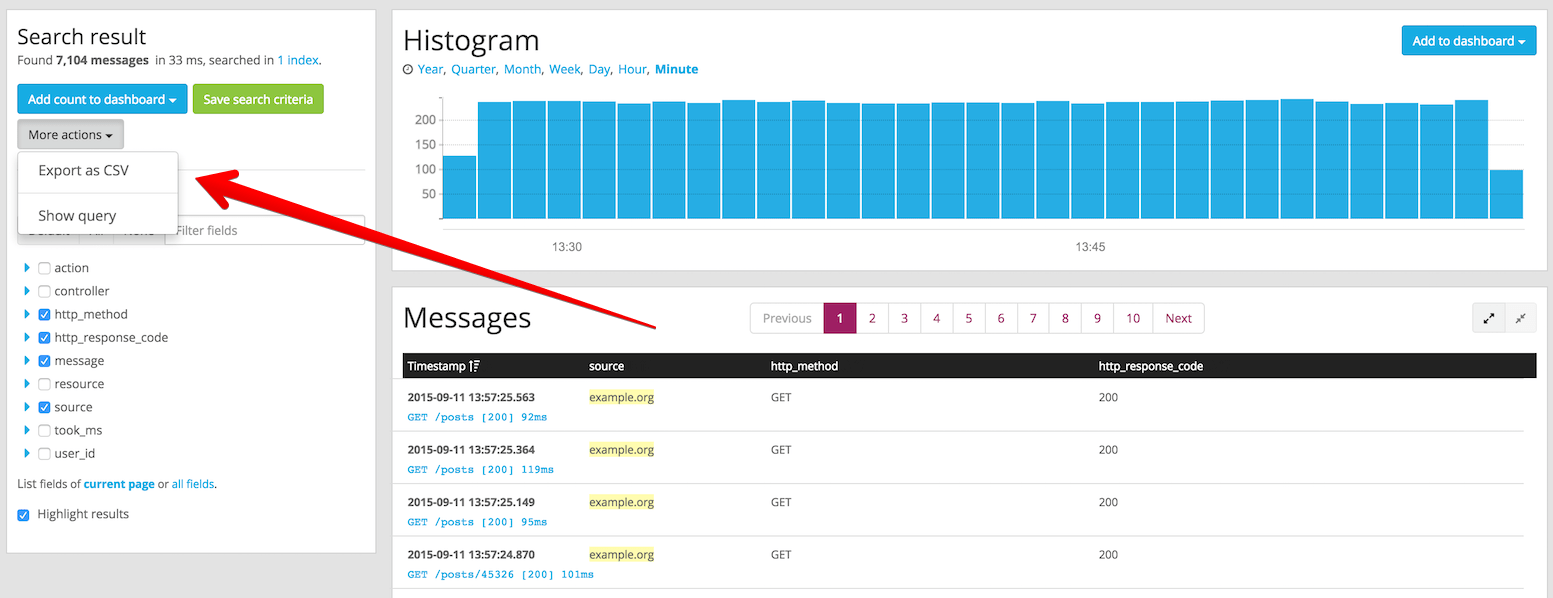Click the expand messages arrows icon
This screenshot has height=598, width=1553.
point(1488,318)
